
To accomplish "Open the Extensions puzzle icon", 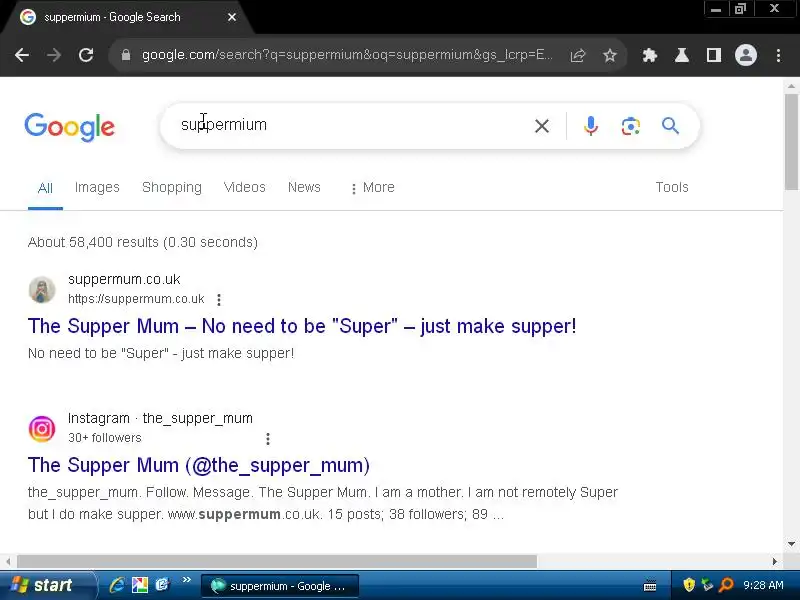I will point(649,55).
